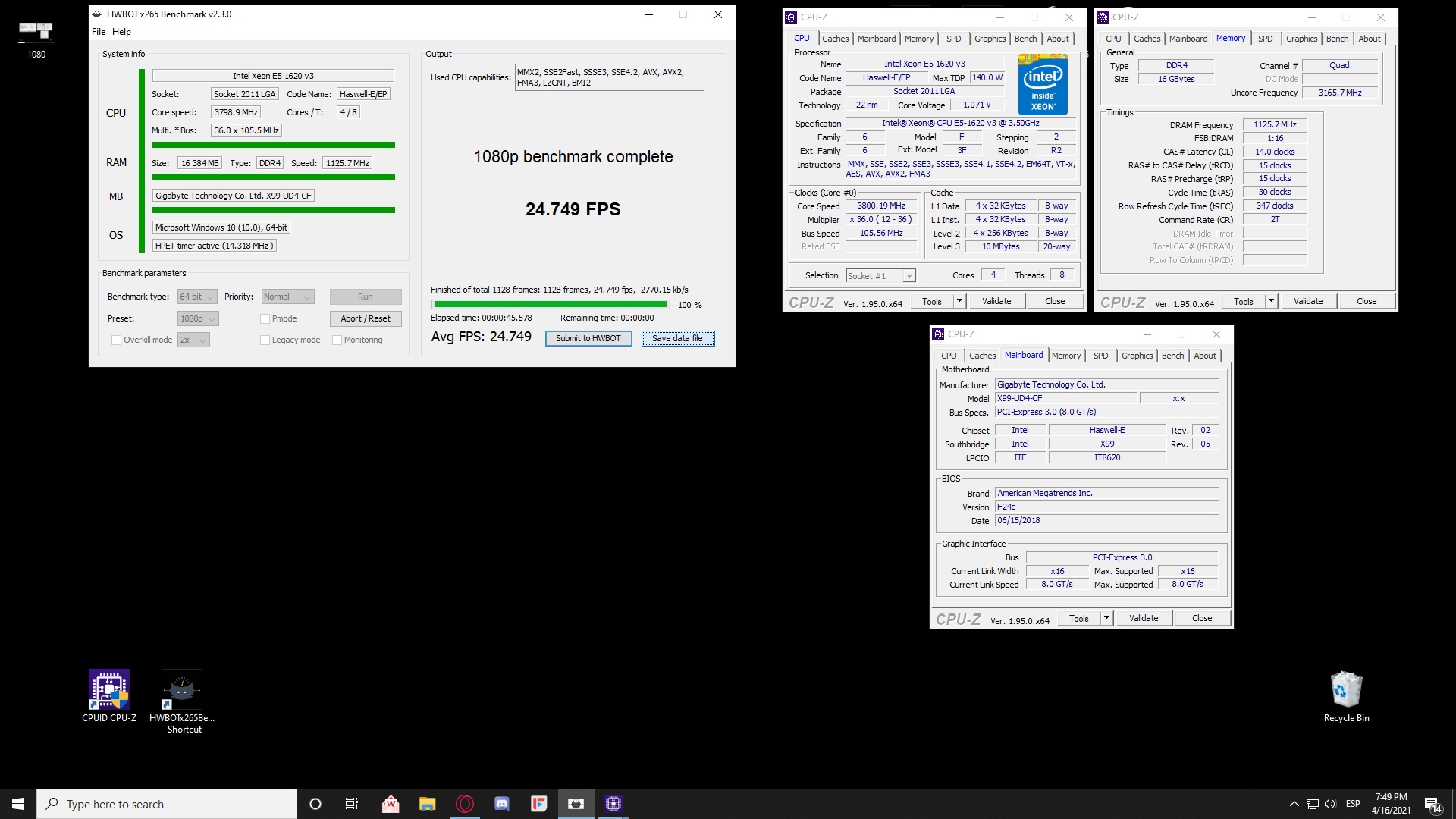This screenshot has width=1456, height=819.
Task: Click the green CPU status bar
Action: pos(273,145)
